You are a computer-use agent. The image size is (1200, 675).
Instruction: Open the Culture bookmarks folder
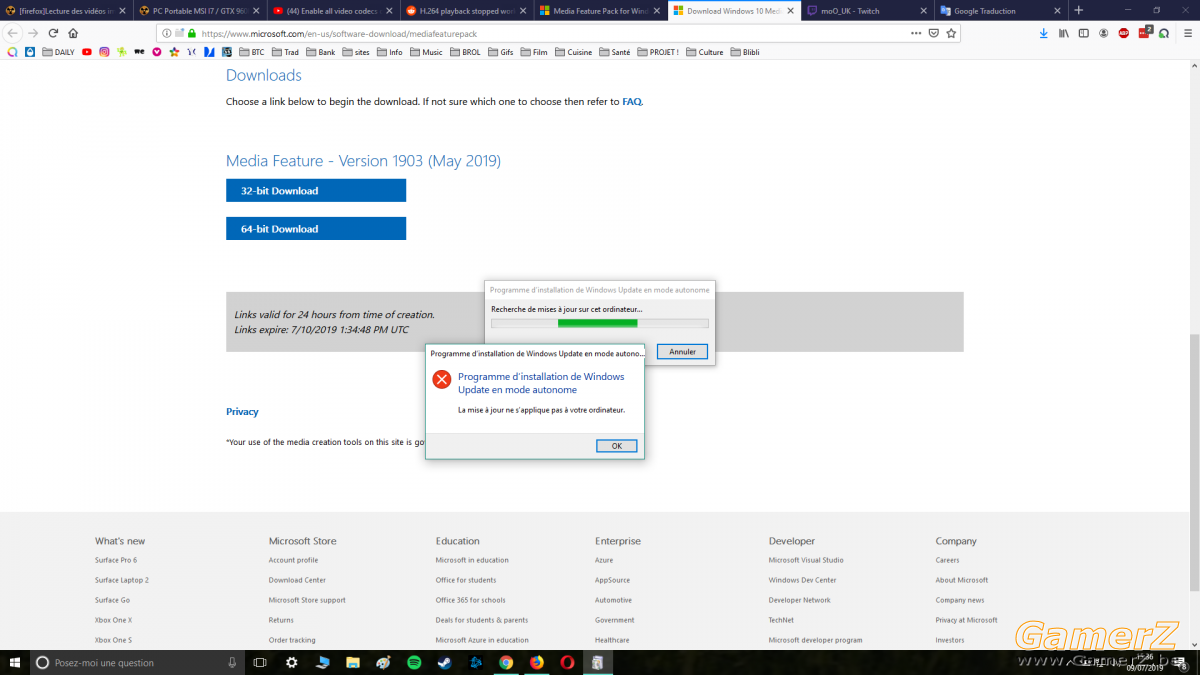coord(705,52)
